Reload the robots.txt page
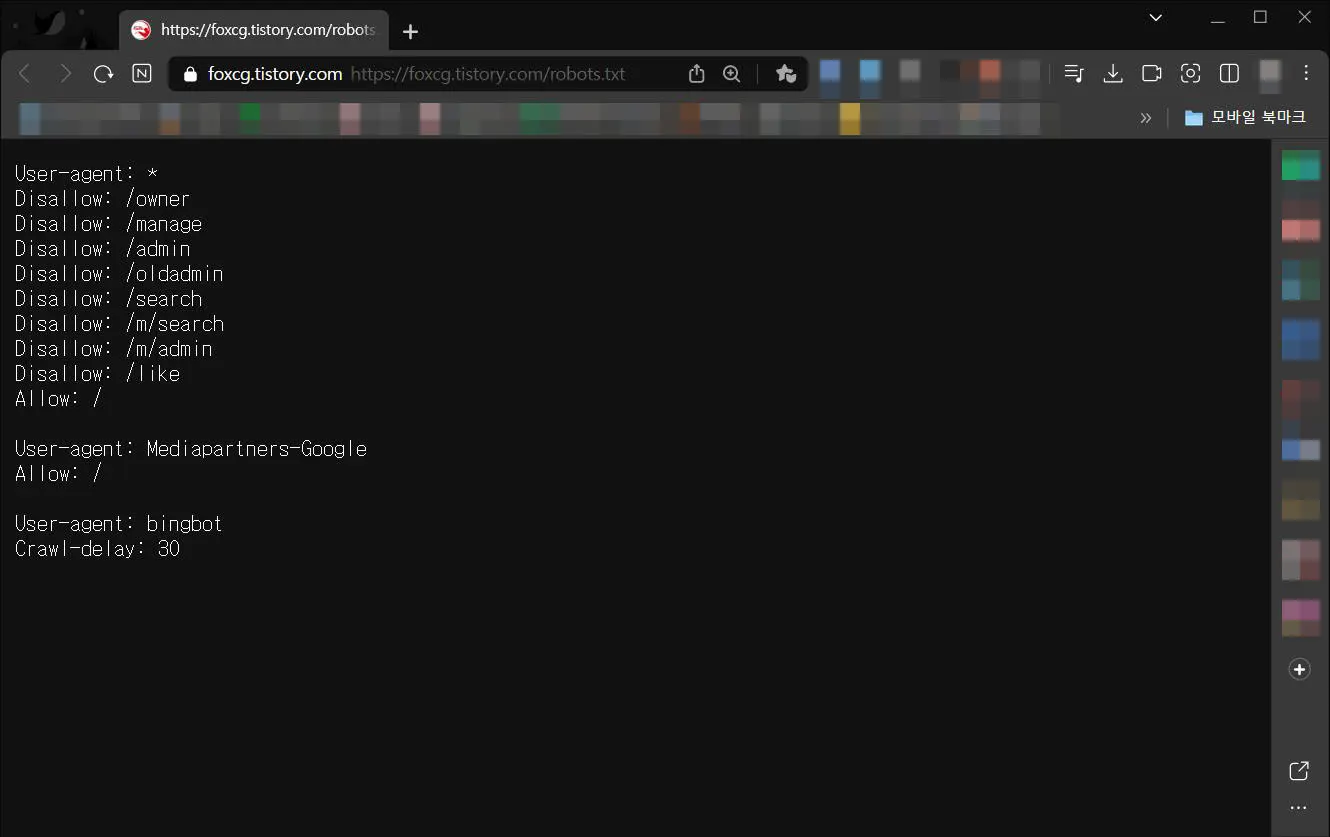Viewport: 1330px width, 837px height. (x=103, y=74)
